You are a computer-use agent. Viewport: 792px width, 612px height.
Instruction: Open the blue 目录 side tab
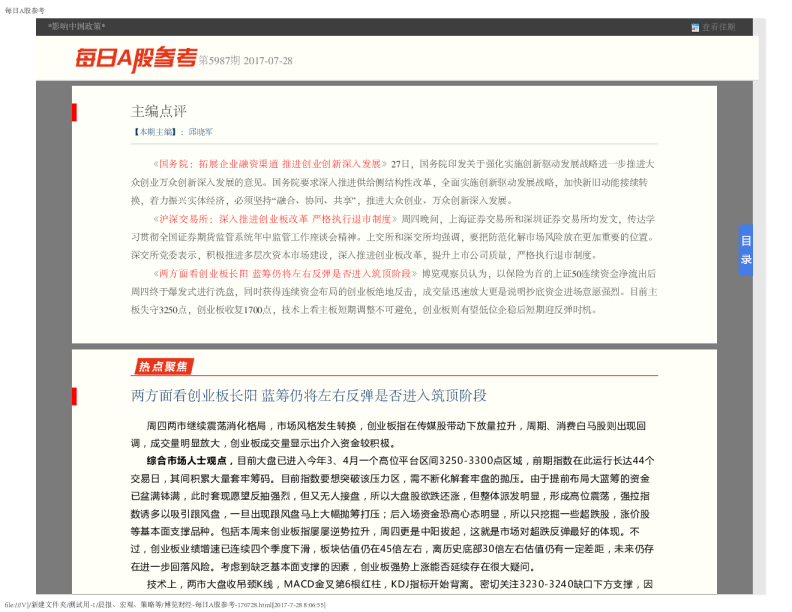pyautogui.click(x=746, y=250)
